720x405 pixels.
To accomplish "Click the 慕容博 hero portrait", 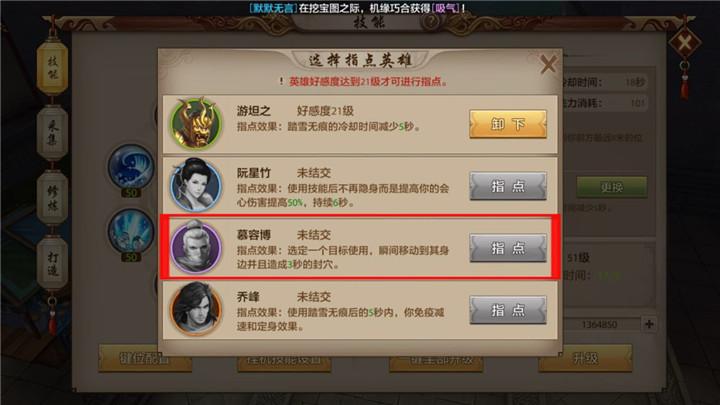I will point(196,247).
